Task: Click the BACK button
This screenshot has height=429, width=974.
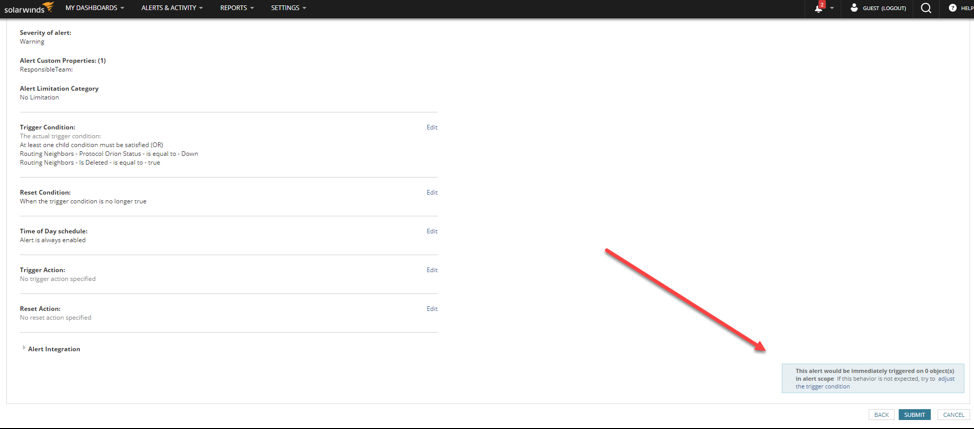Action: pyautogui.click(x=881, y=415)
